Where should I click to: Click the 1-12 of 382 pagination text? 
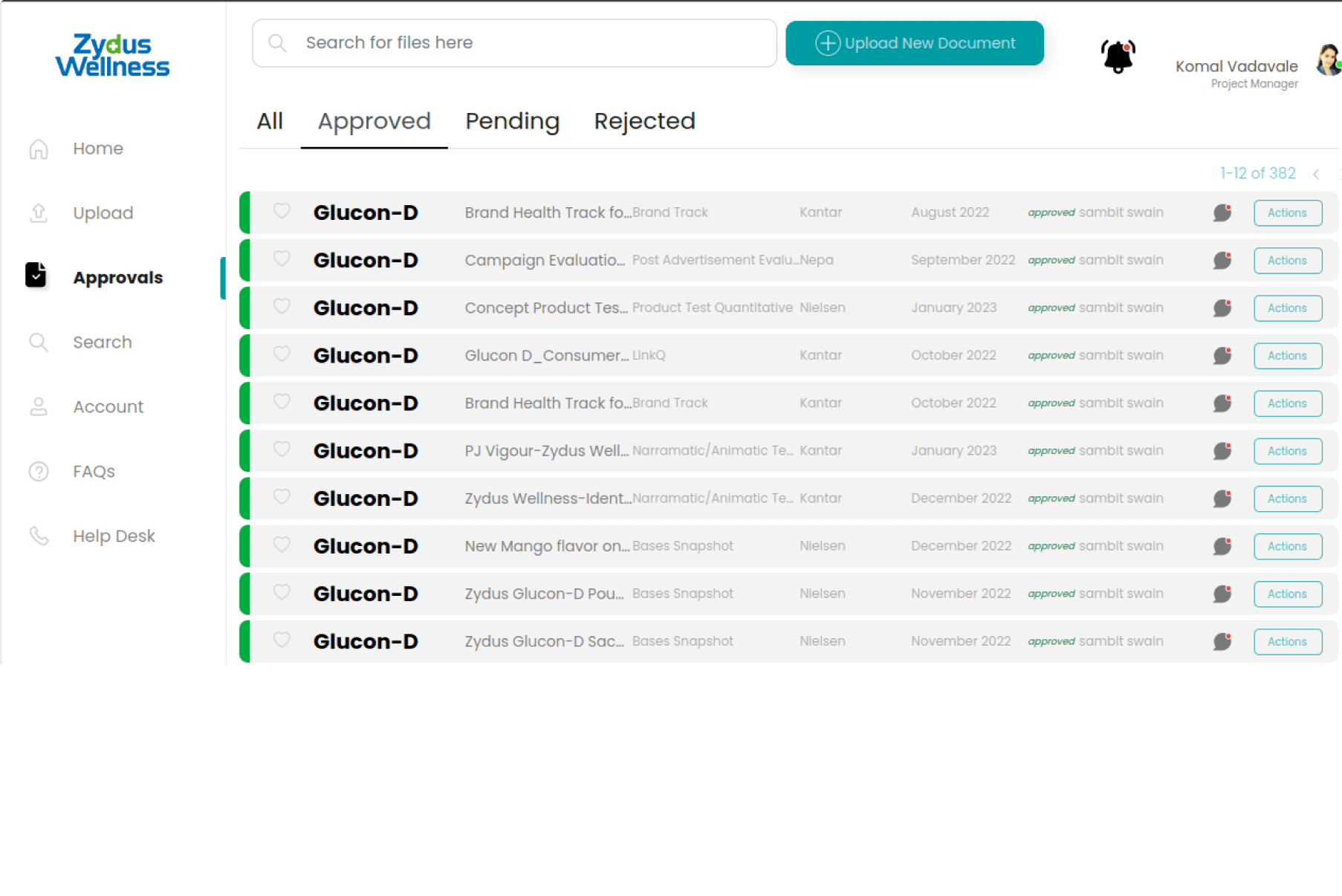1257,173
